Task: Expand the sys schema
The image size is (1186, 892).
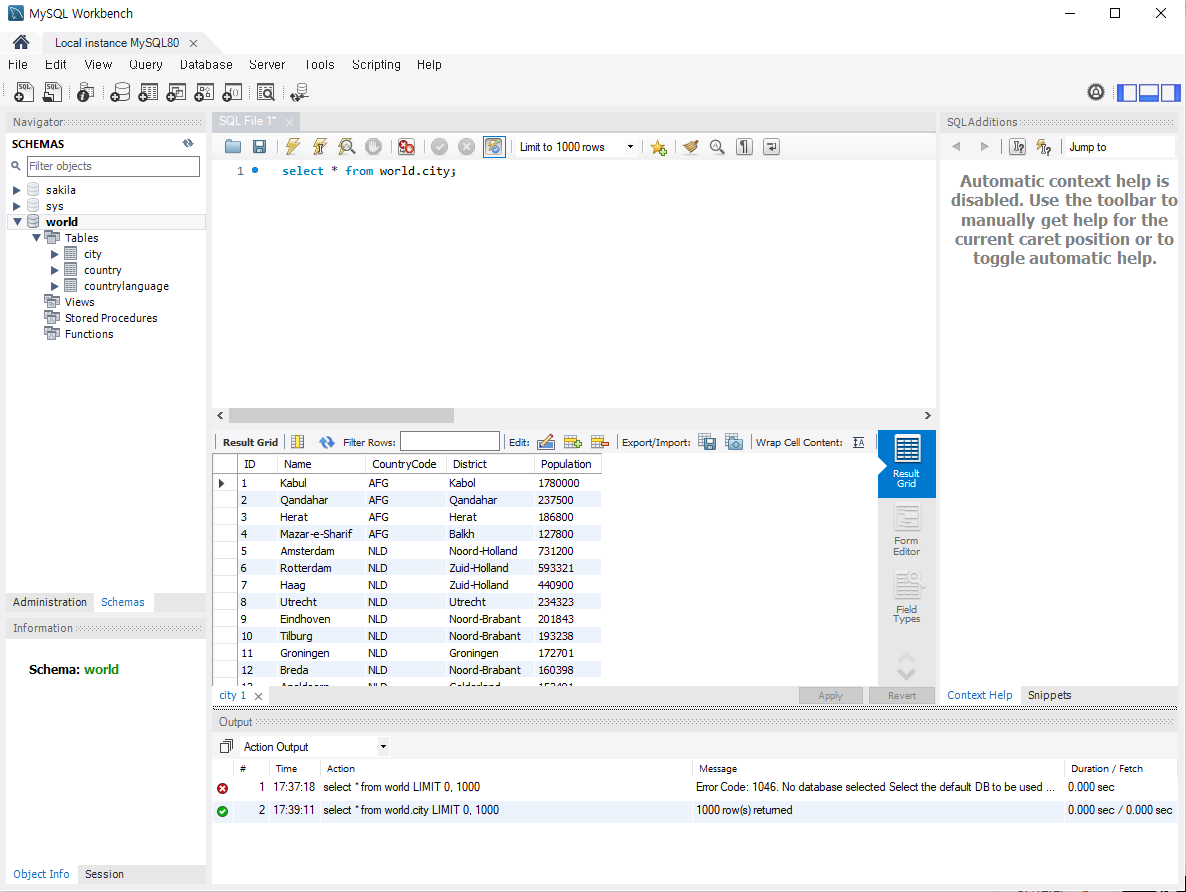Action: [17, 206]
